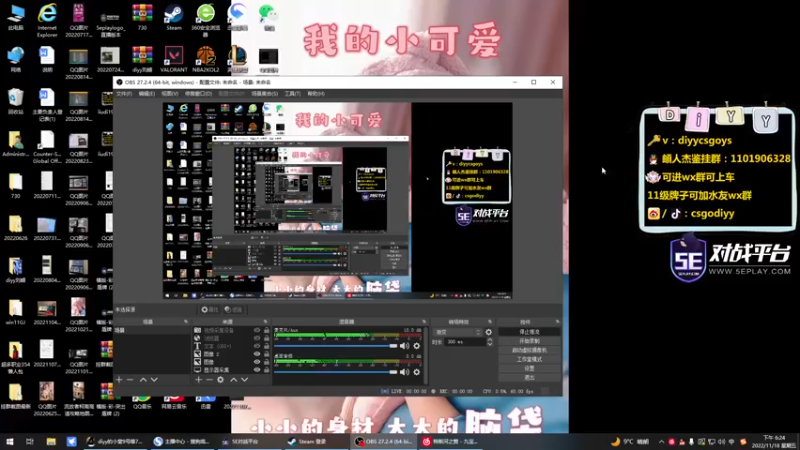Image resolution: width=800 pixels, height=450 pixels.
Task: Open OBS 设置 settings button
Action: (x=529, y=368)
